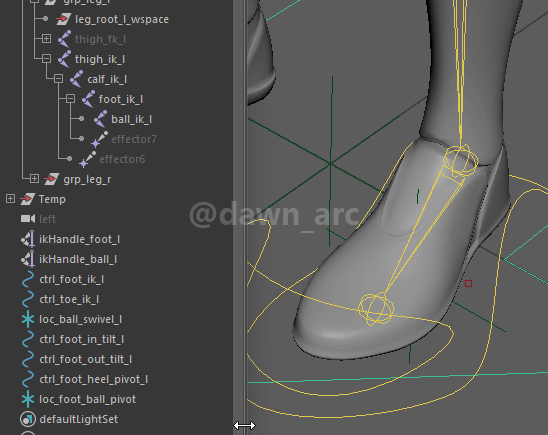This screenshot has height=435, width=548.
Task: Collapse the calf_ik_l joint branch
Action: 58,79
